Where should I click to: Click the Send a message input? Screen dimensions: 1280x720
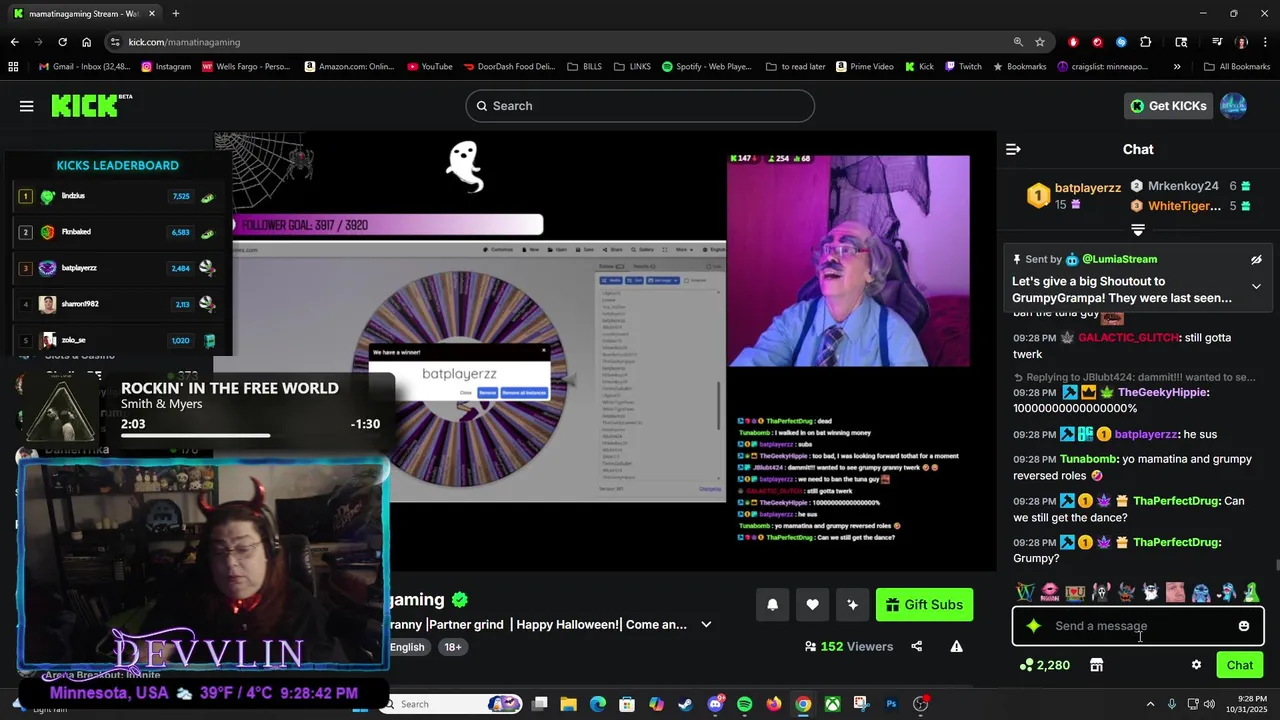tap(1138, 626)
